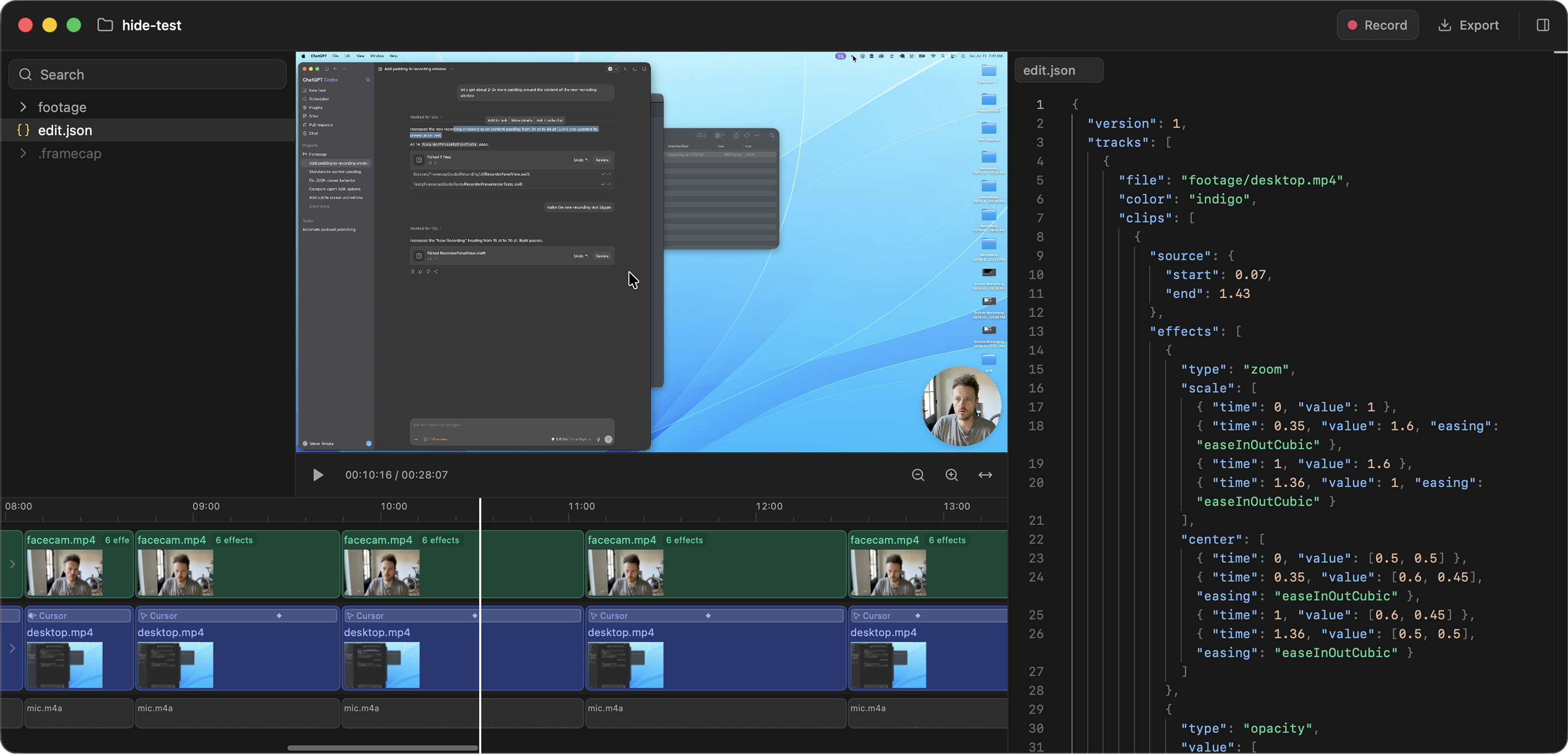Screen dimensions: 1568x754
Task: Click the facecam.mp4 clip thumbnail starting after 11:00
Action: (x=625, y=573)
